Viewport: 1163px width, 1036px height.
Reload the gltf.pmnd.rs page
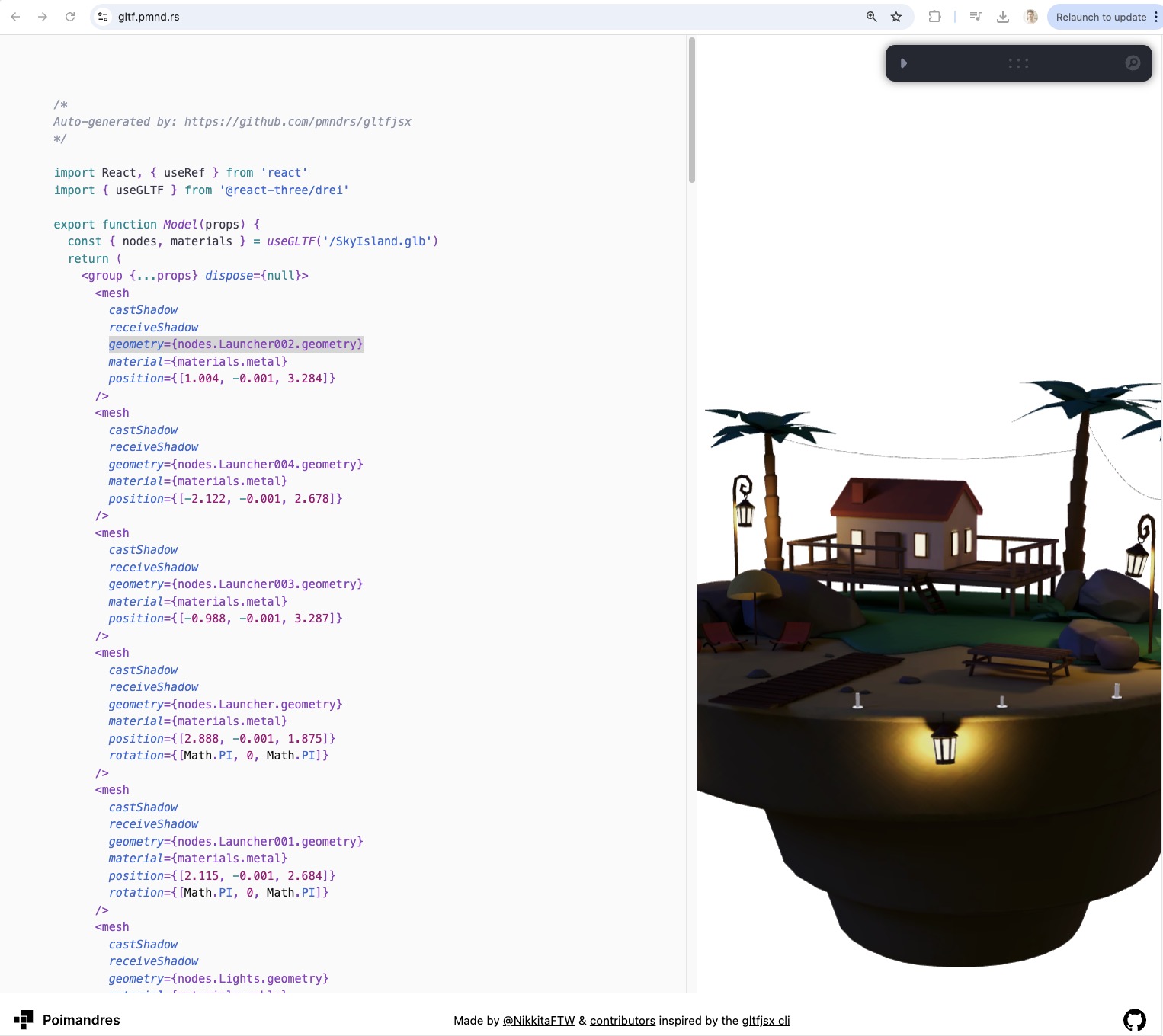point(70,17)
